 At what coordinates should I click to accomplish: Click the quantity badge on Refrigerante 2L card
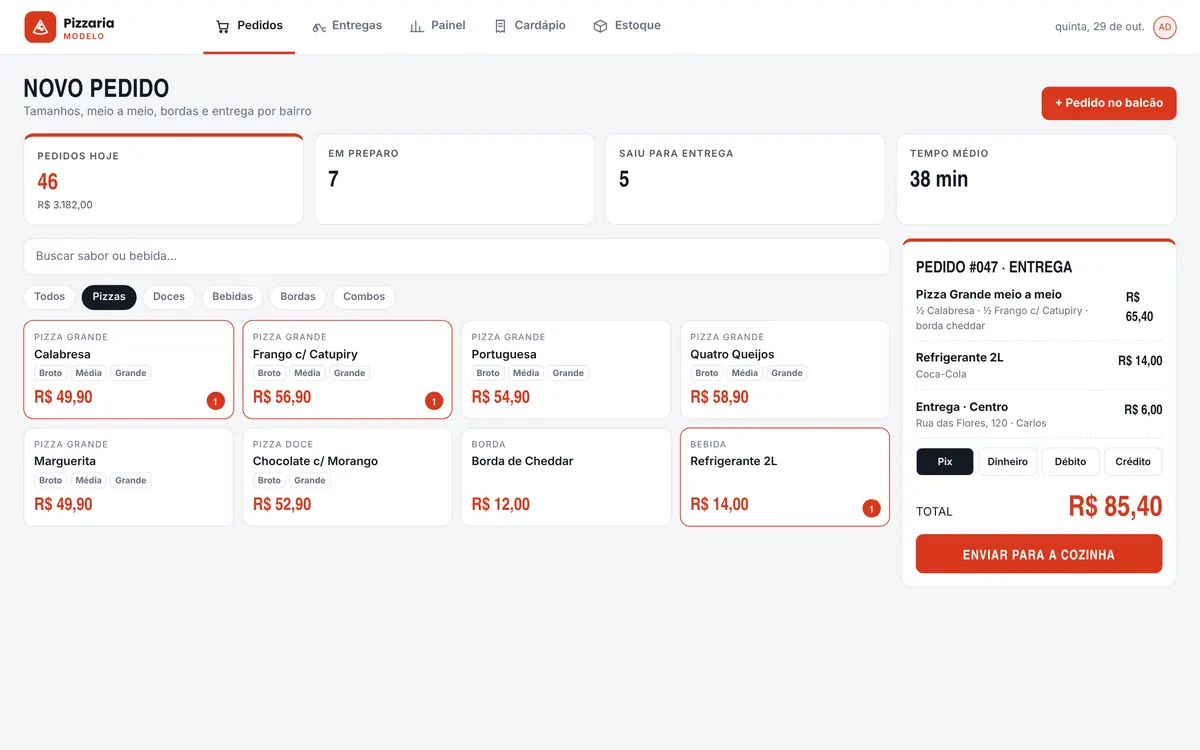tap(871, 509)
